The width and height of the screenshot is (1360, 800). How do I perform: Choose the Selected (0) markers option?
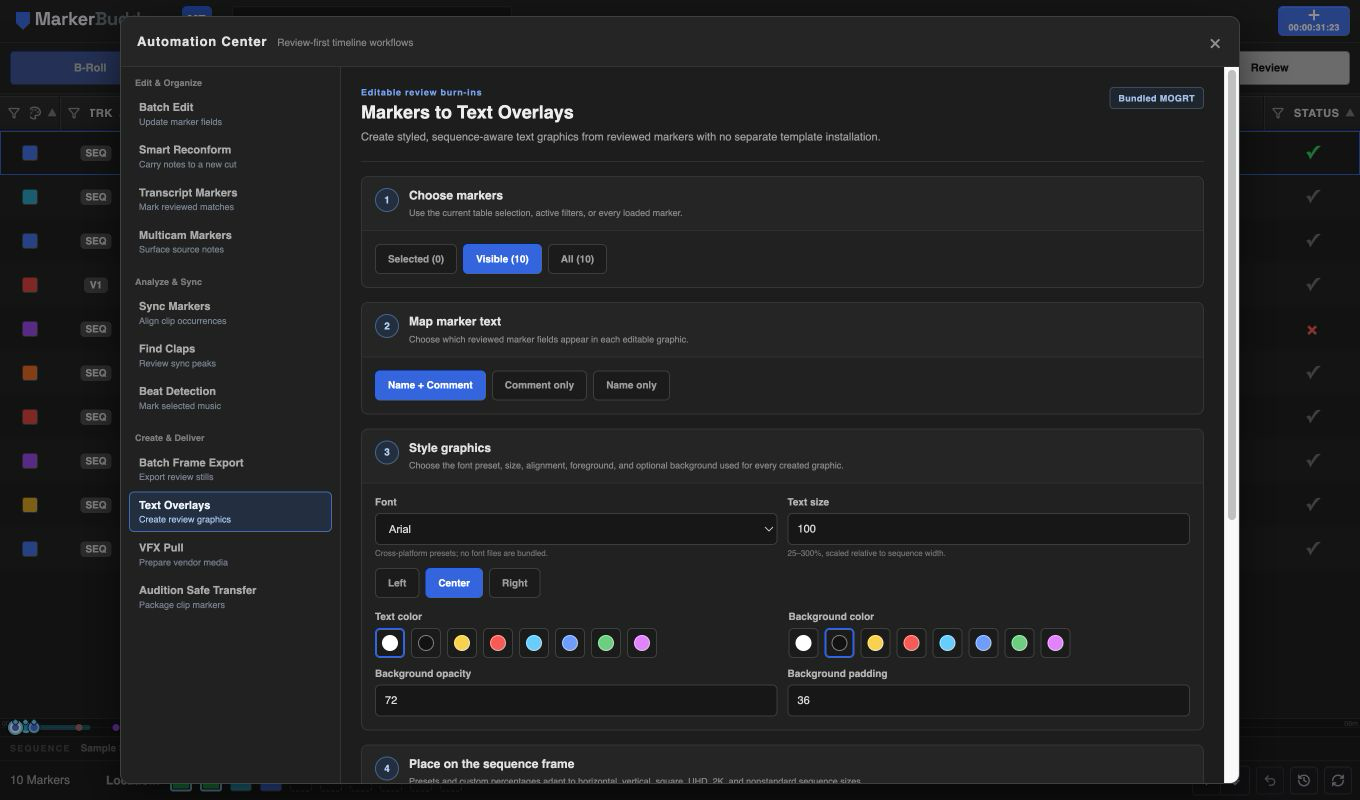416,259
